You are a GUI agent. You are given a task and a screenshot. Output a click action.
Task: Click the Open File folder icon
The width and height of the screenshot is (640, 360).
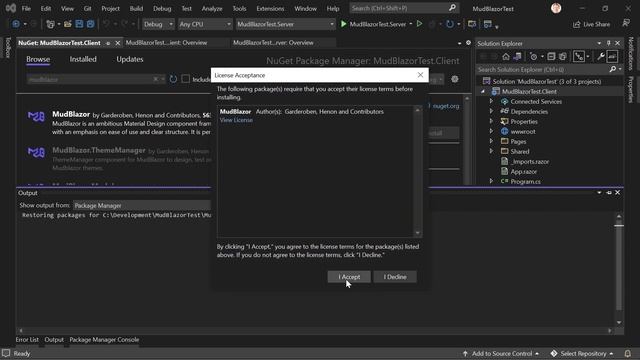click(68, 24)
